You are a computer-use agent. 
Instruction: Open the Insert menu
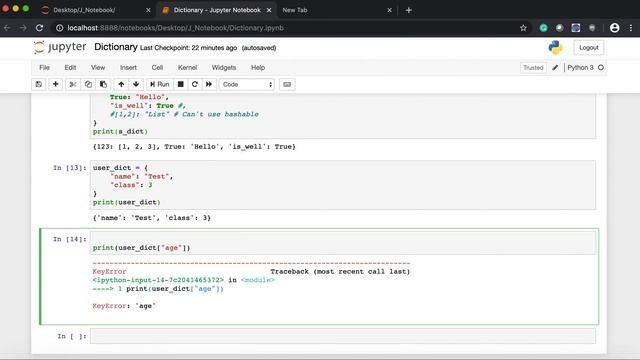[x=128, y=67]
